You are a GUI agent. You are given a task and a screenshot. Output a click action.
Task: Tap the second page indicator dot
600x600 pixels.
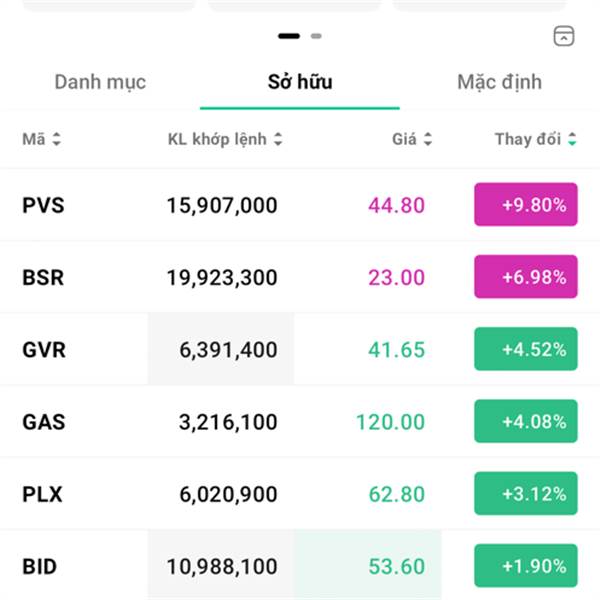(316, 36)
